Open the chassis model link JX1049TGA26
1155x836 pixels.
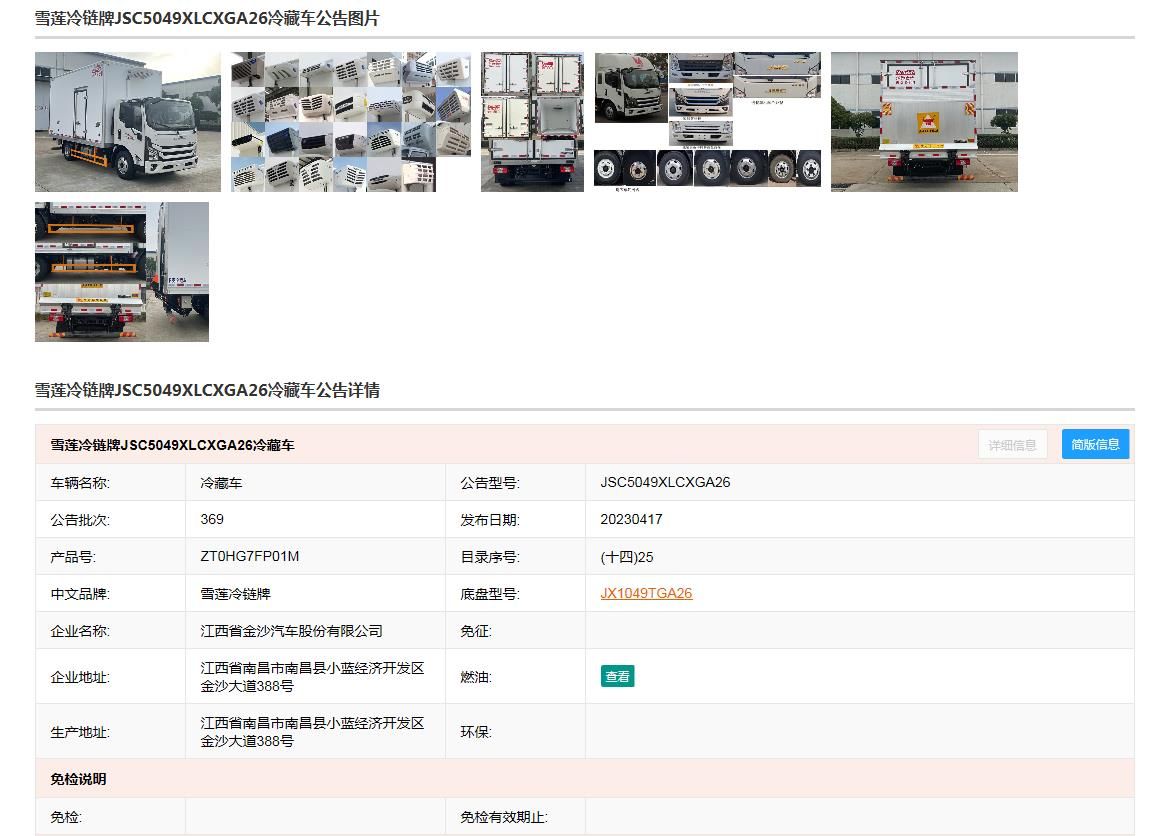coord(646,593)
